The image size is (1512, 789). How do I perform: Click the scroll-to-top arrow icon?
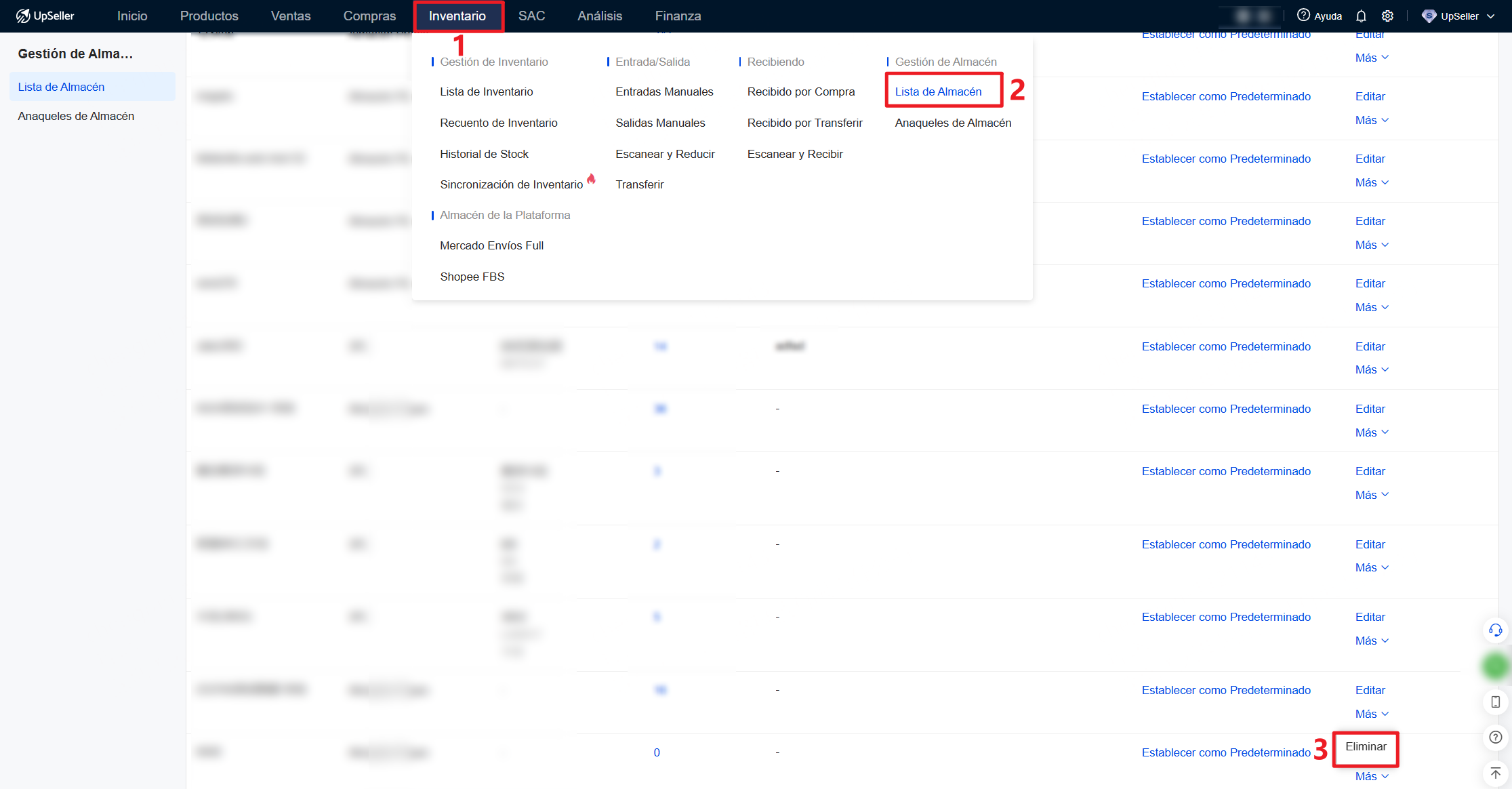pos(1495,773)
